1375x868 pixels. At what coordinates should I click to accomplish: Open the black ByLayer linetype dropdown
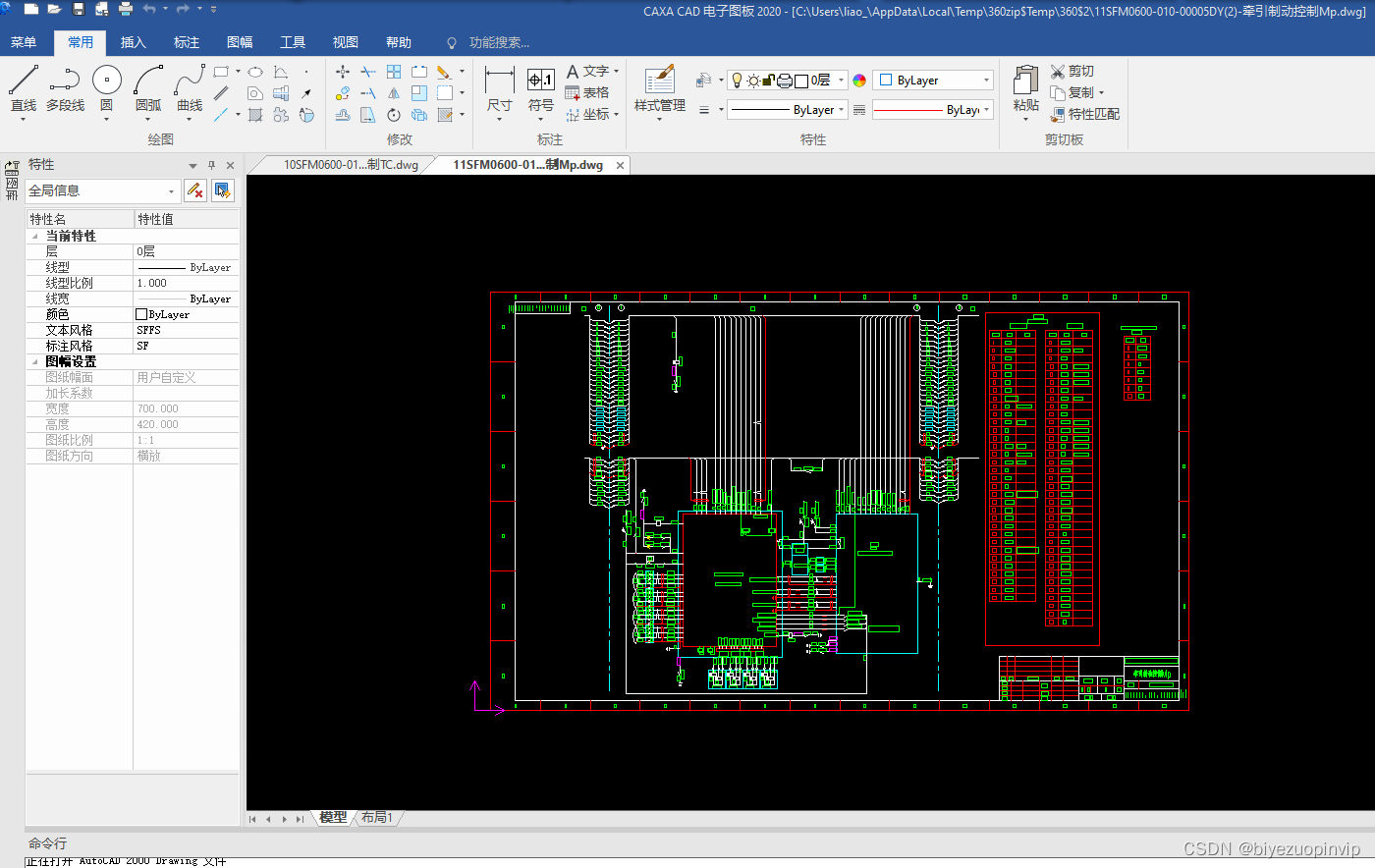(x=788, y=110)
